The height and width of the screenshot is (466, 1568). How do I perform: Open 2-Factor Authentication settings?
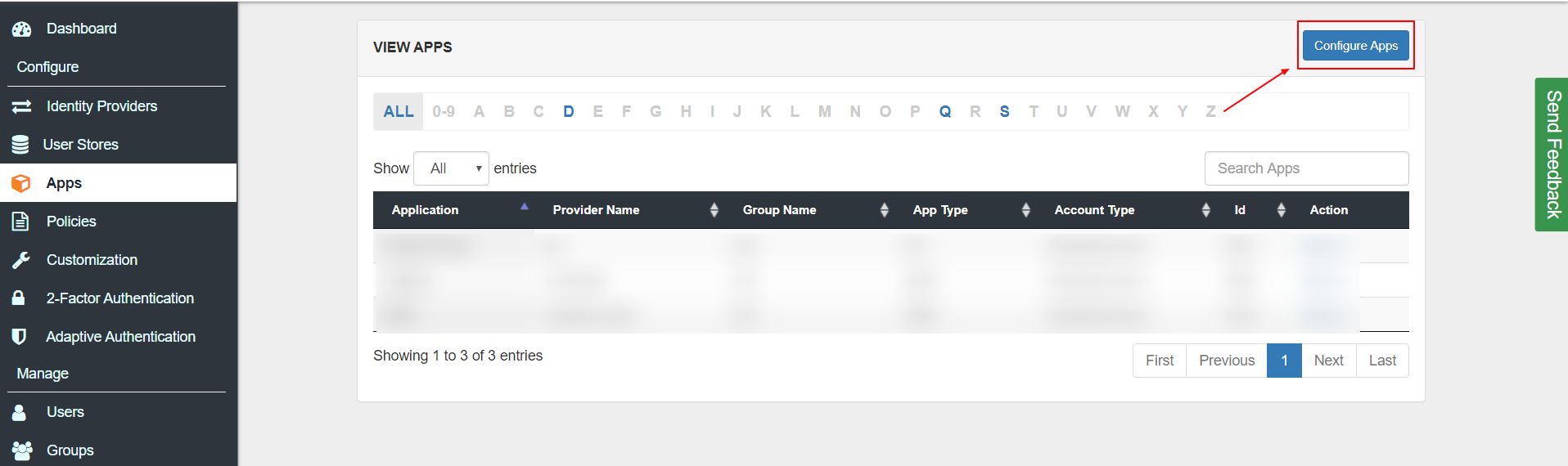click(x=120, y=298)
